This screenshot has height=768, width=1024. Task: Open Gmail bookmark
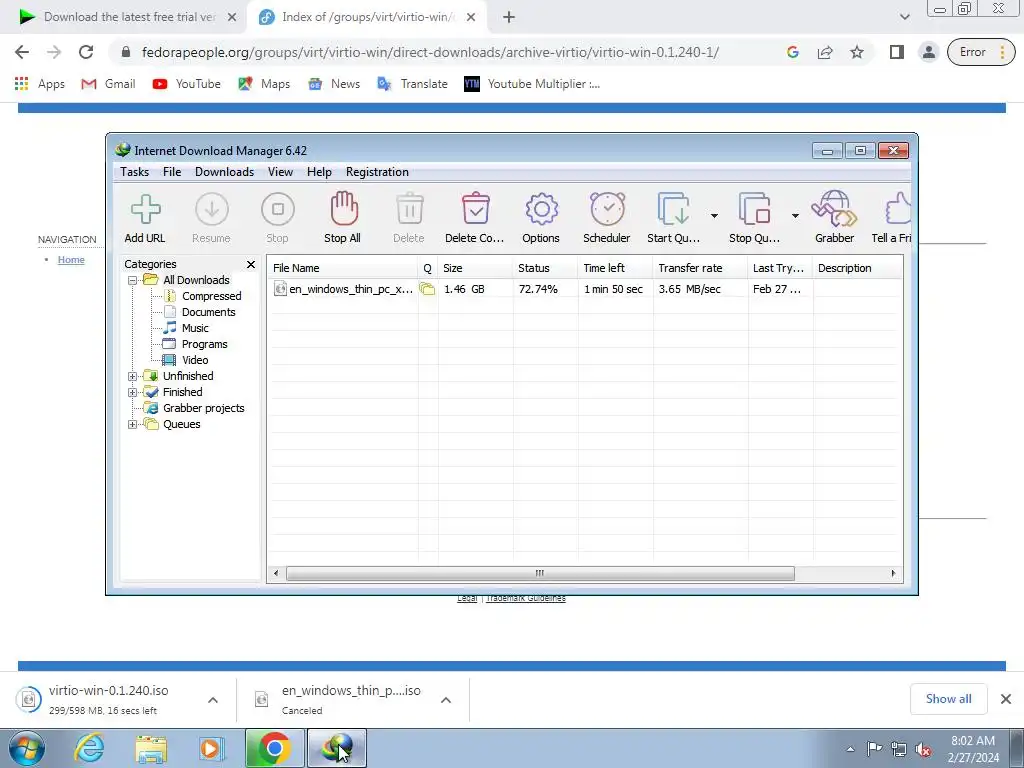tap(108, 84)
